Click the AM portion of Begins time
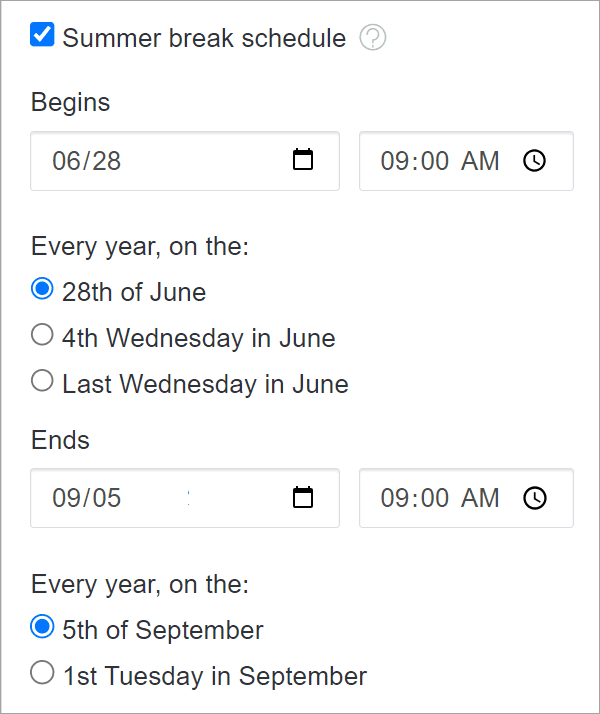The width and height of the screenshot is (600, 714). click(480, 161)
